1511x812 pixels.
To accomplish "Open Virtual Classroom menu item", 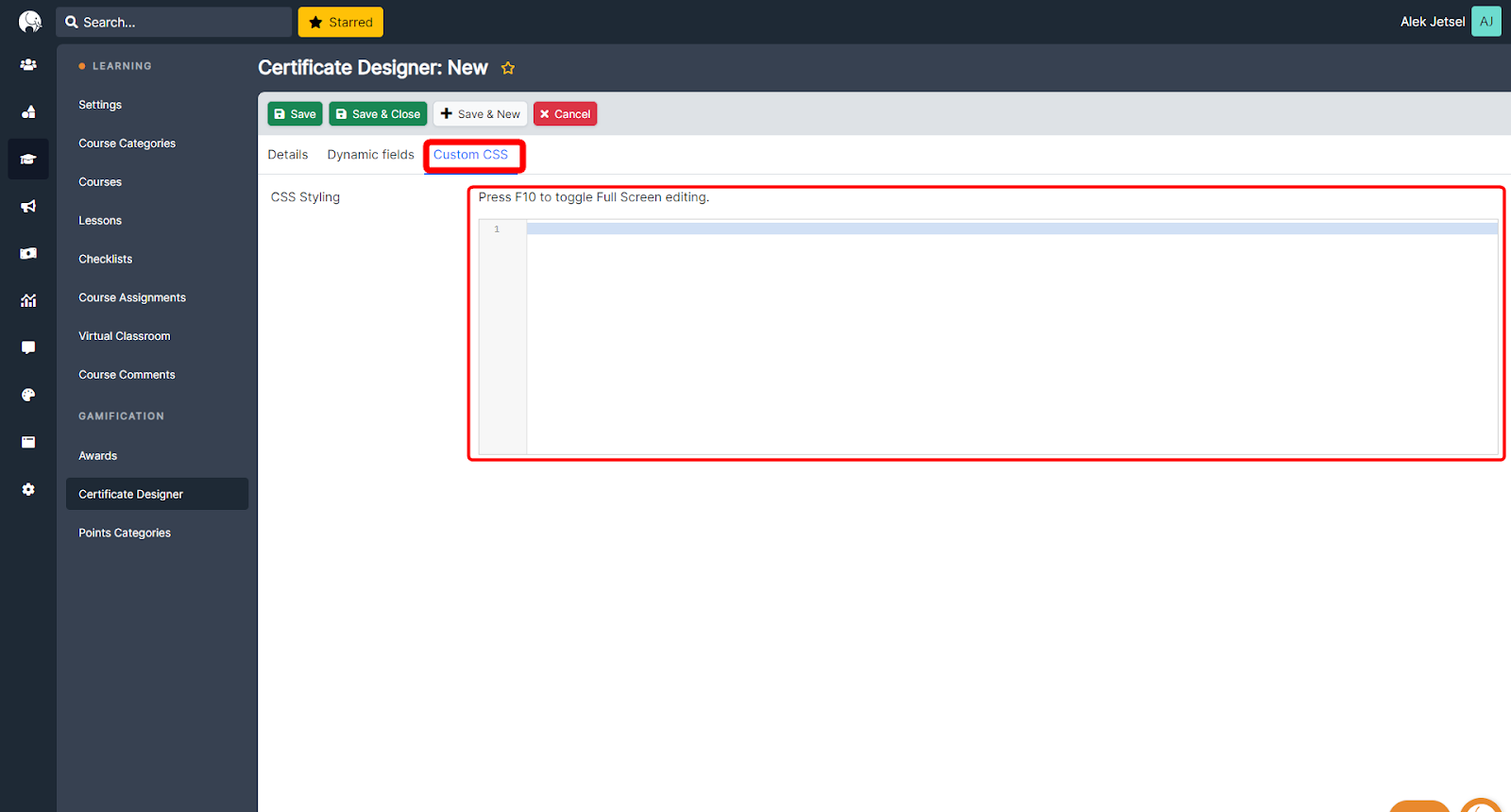I will point(125,336).
